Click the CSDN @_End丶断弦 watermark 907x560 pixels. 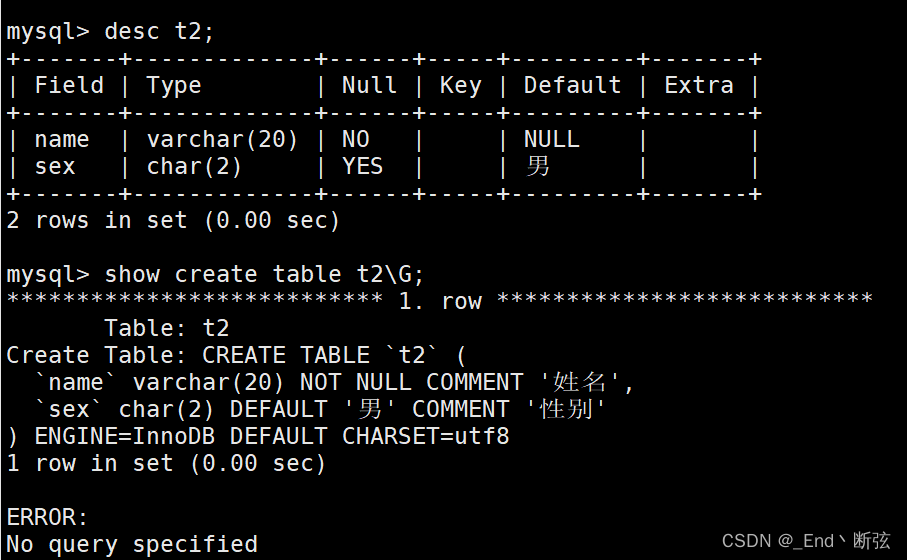click(x=805, y=541)
